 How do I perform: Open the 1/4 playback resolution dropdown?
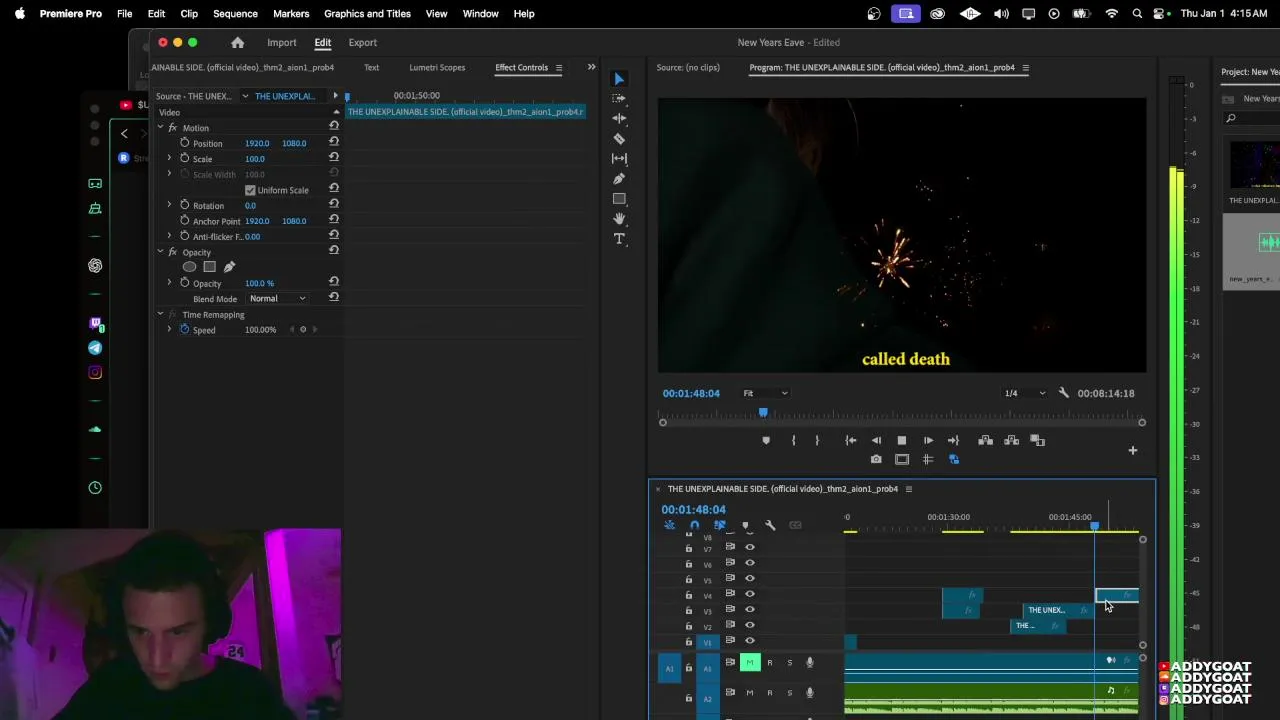pos(1025,393)
